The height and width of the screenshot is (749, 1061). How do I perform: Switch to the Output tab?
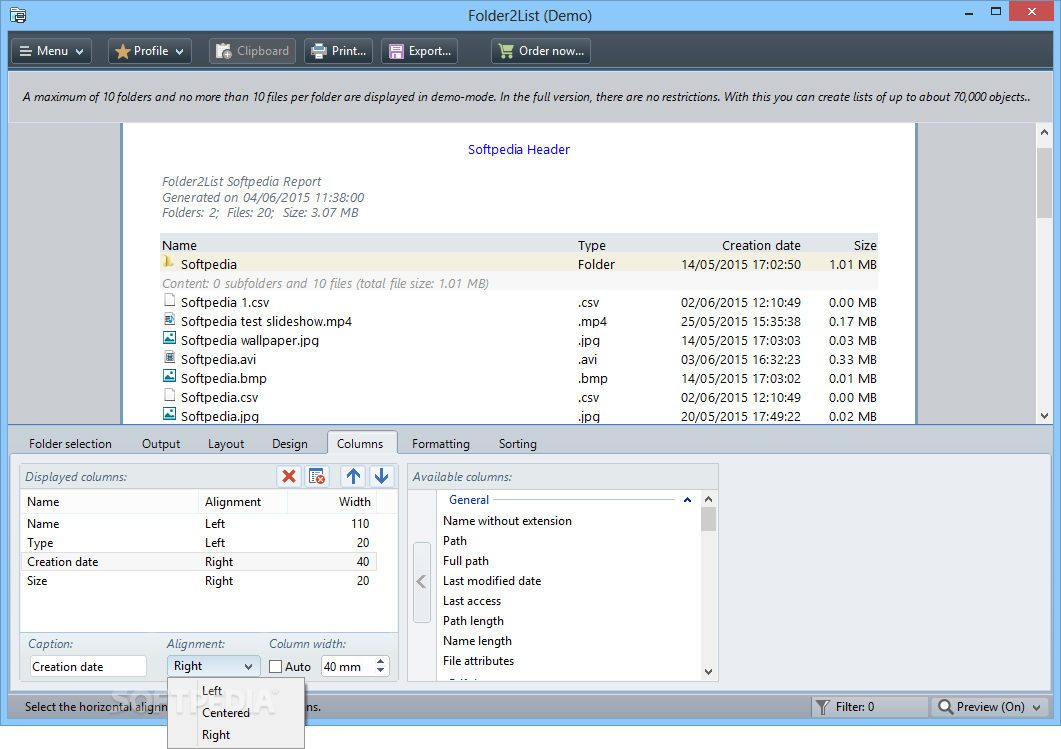pos(161,444)
